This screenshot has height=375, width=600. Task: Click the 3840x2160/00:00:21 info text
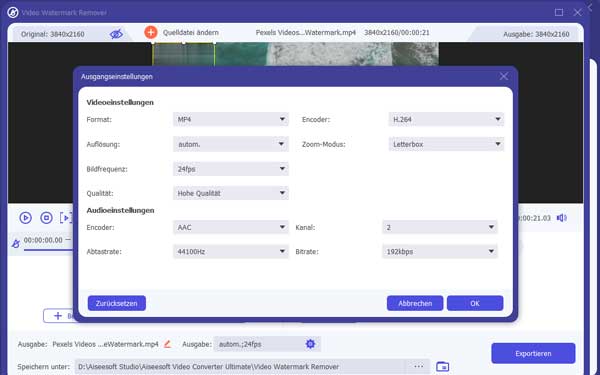(x=397, y=33)
